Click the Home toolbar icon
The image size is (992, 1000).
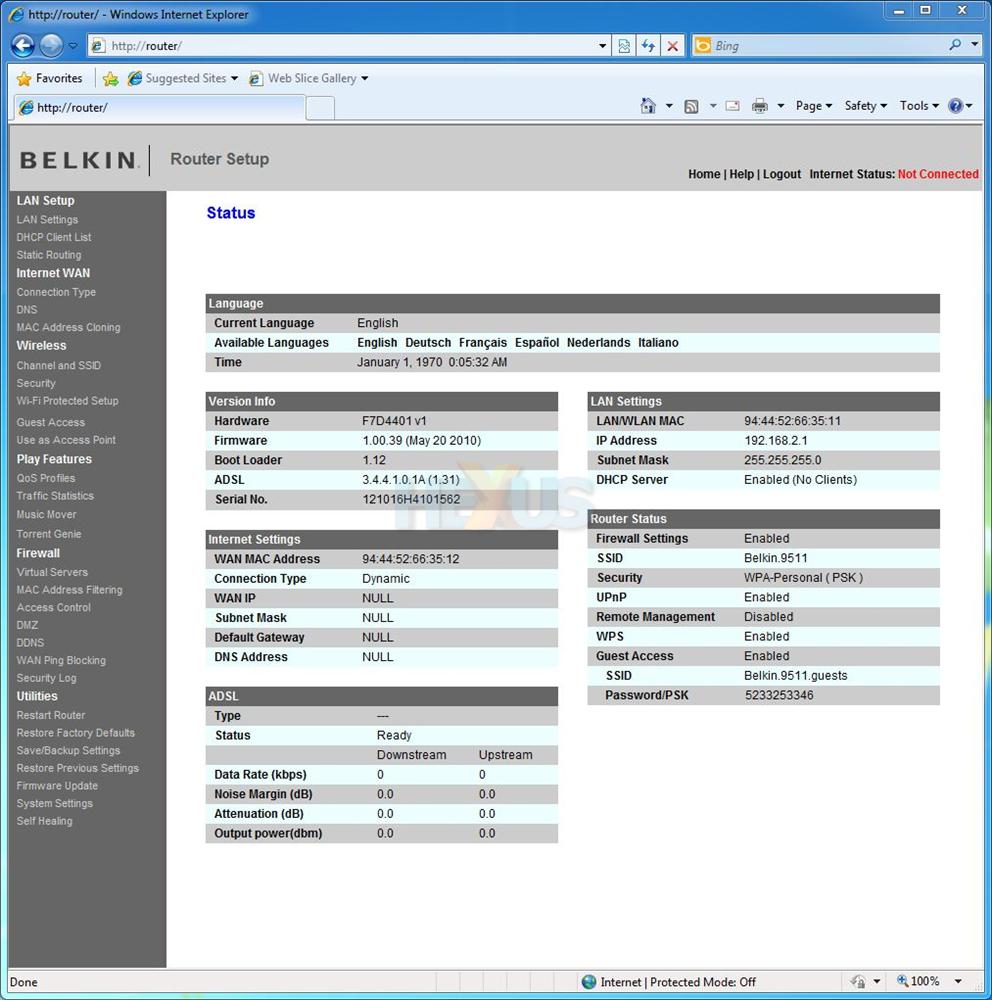(648, 106)
